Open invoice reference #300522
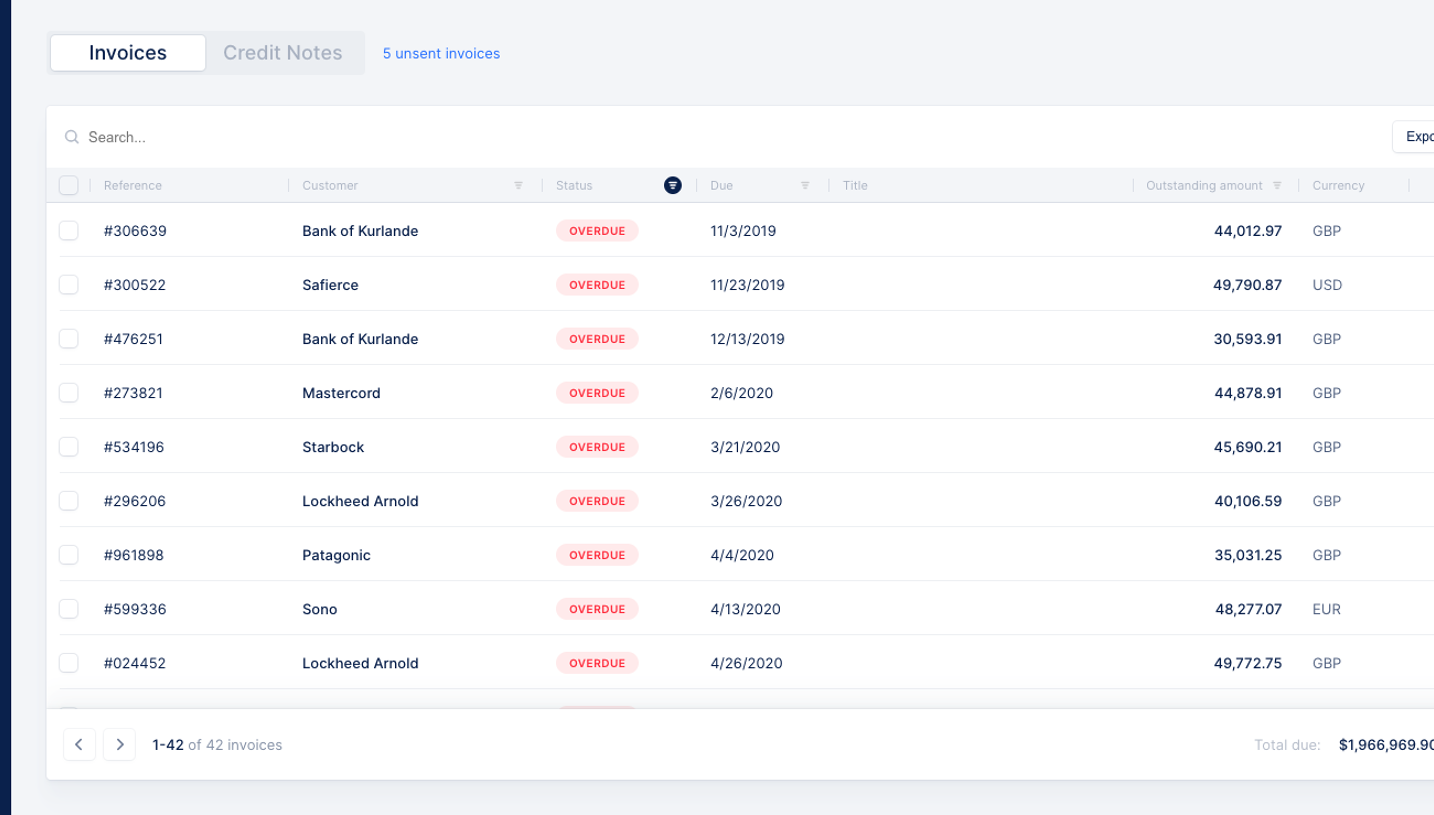 click(x=135, y=285)
